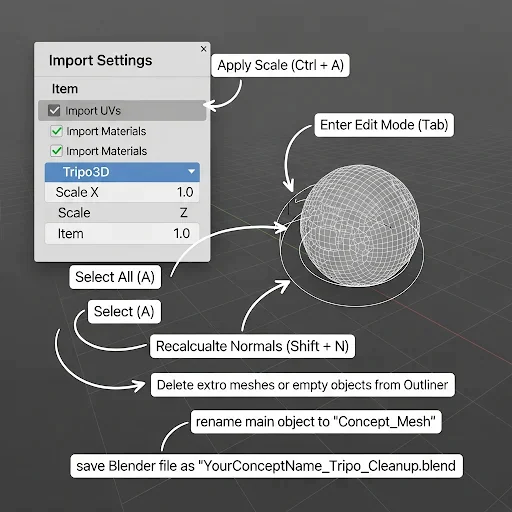Click the Import Settings dialog title
Image resolution: width=512 pixels, height=512 pixels.
(x=100, y=60)
